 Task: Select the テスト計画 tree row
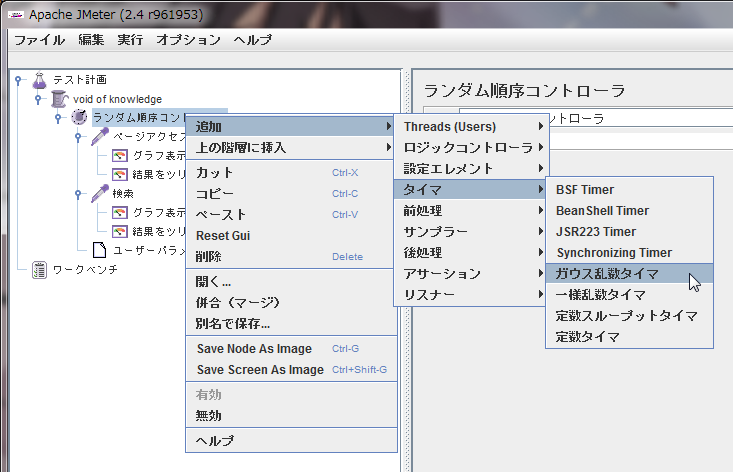[x=79, y=80]
